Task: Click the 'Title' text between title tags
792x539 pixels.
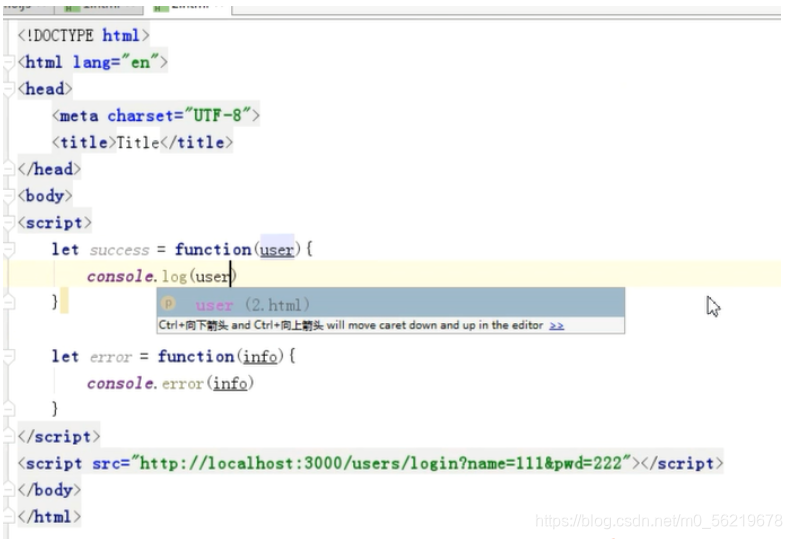Action: click(x=137, y=142)
